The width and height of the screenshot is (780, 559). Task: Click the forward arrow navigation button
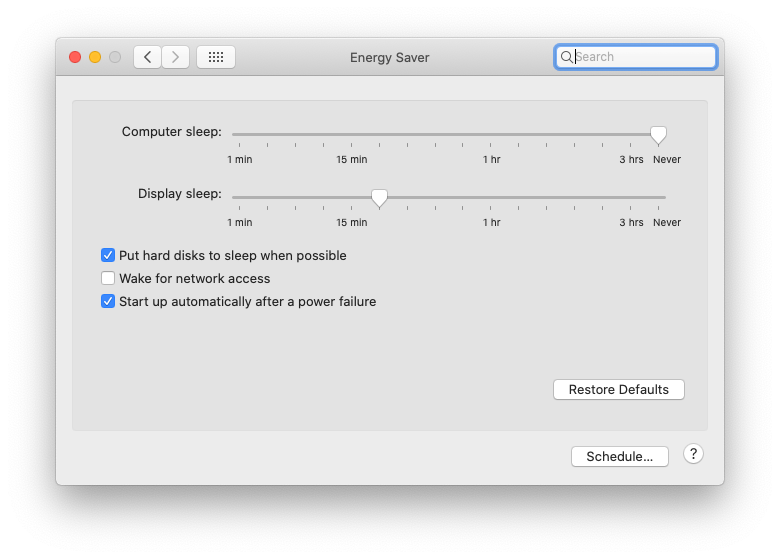(176, 57)
